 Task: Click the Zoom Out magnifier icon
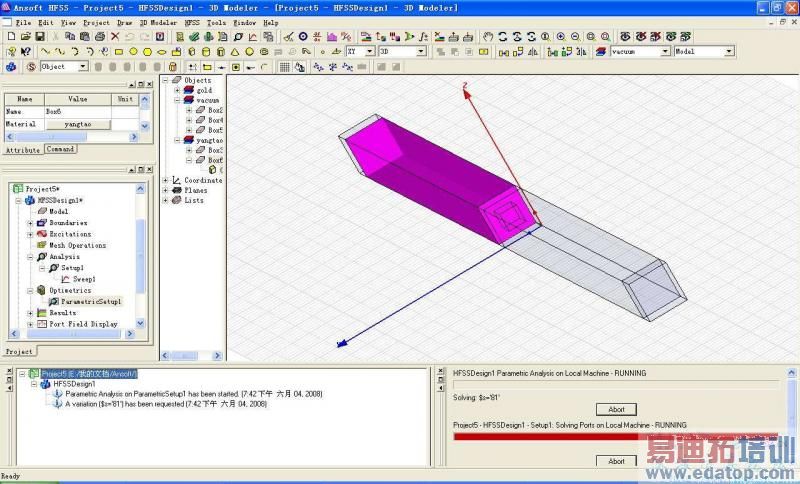pos(575,37)
